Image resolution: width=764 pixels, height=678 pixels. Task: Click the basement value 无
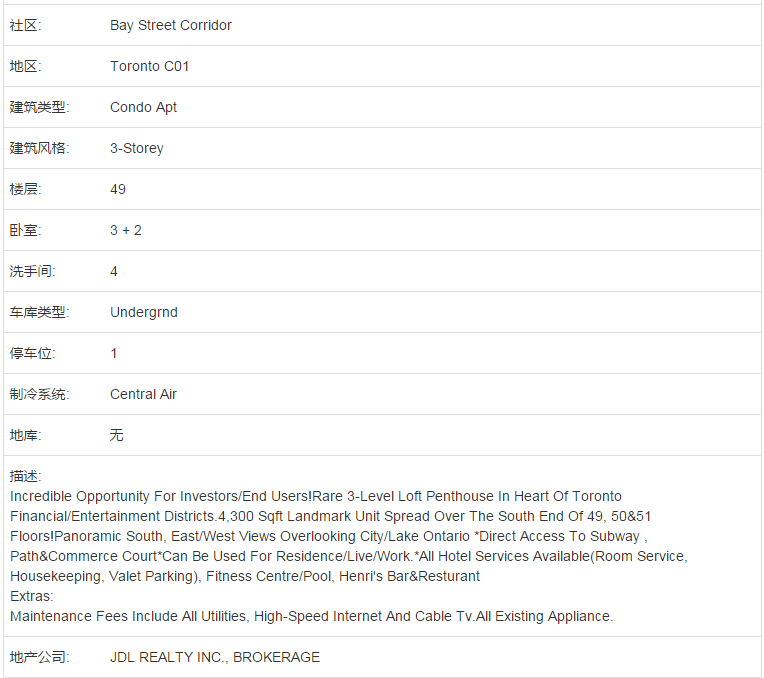click(116, 435)
